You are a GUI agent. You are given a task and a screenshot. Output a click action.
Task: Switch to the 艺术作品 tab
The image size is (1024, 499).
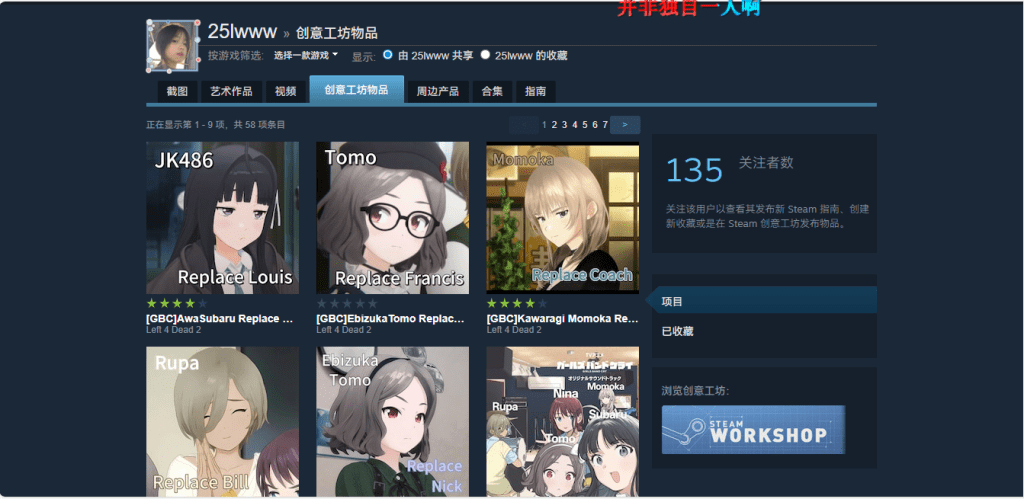[231, 91]
